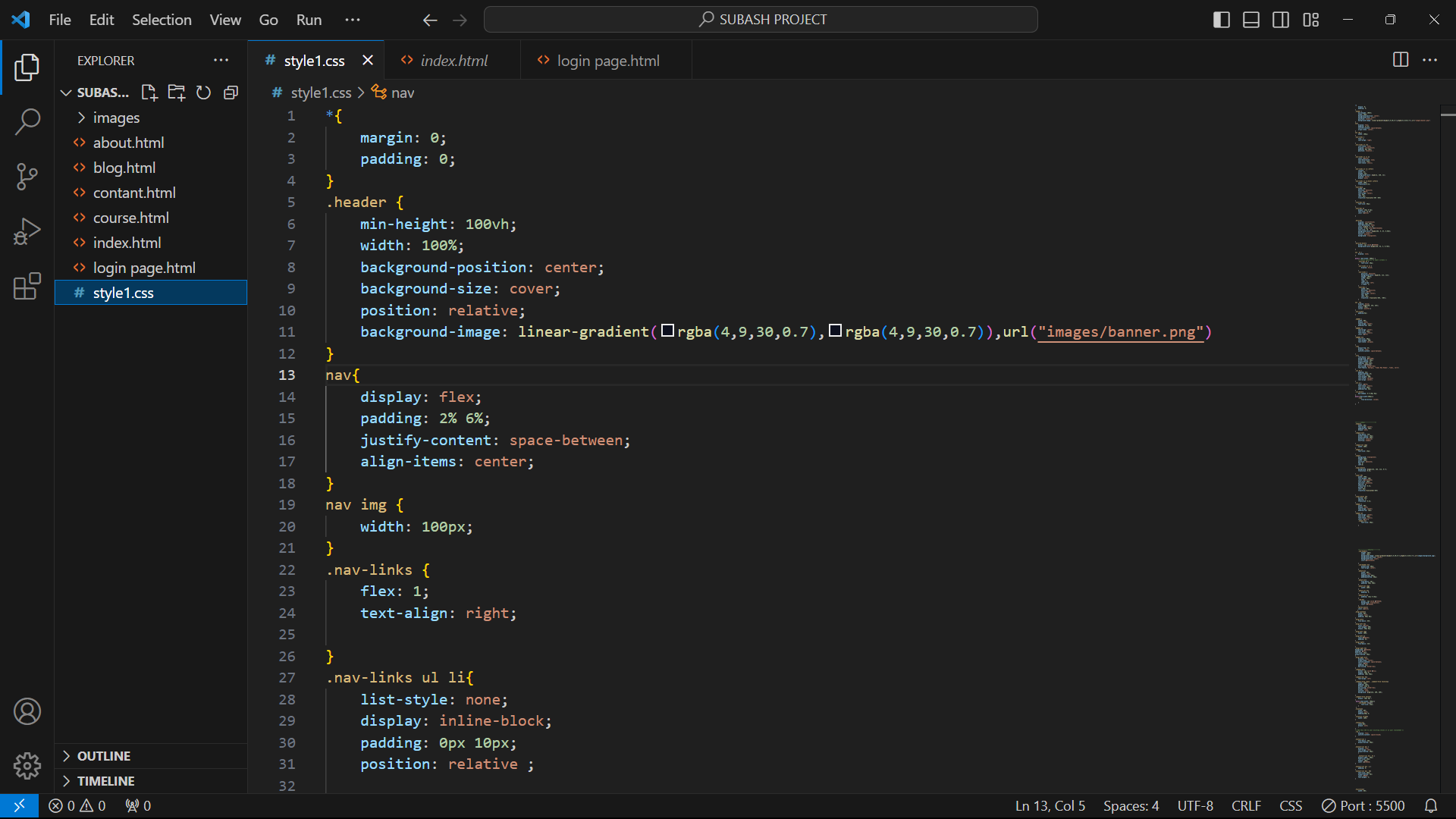Click the first rgba color swatch
This screenshot has height=819, width=1456.
click(667, 331)
